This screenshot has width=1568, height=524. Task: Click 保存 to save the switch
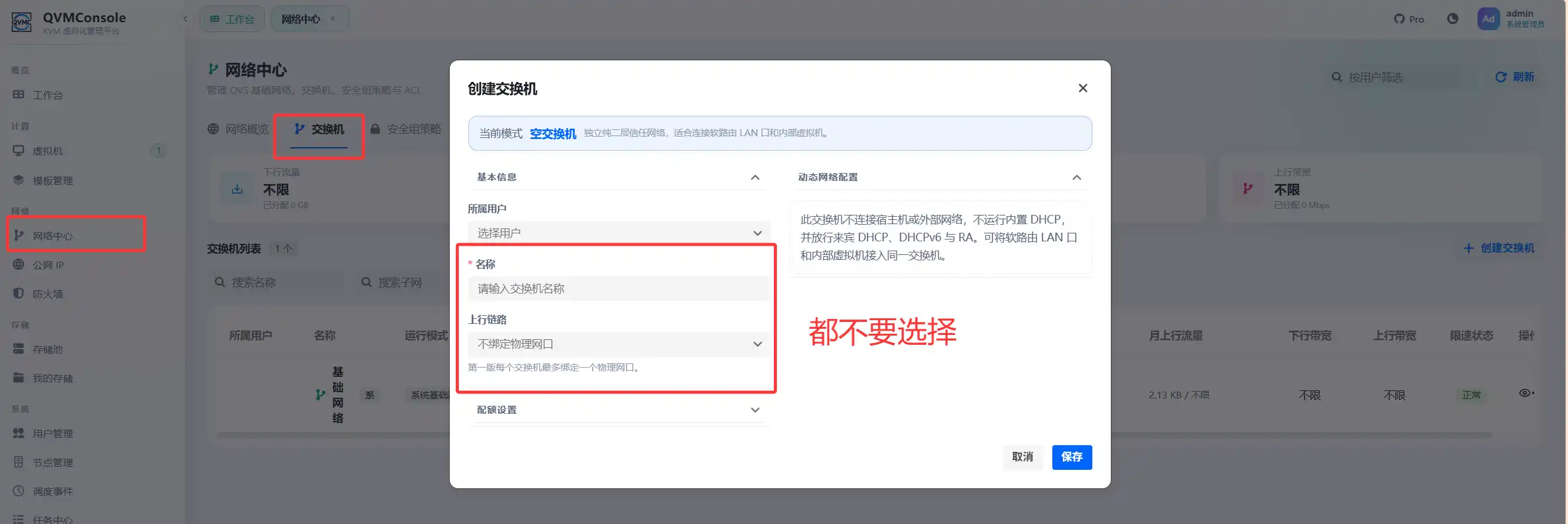click(x=1072, y=457)
